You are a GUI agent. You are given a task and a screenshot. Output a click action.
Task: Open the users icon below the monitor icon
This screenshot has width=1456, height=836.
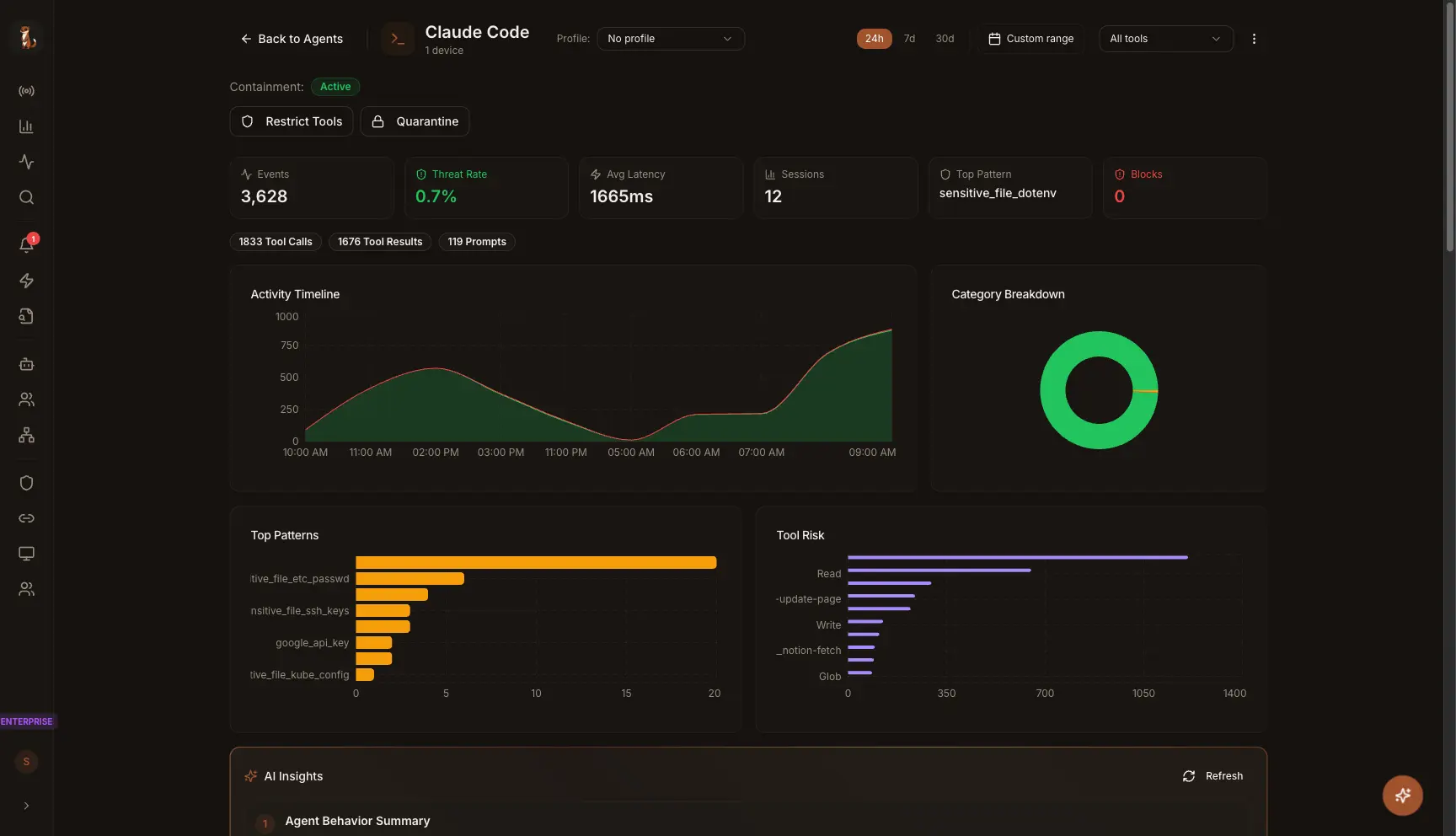[x=26, y=589]
